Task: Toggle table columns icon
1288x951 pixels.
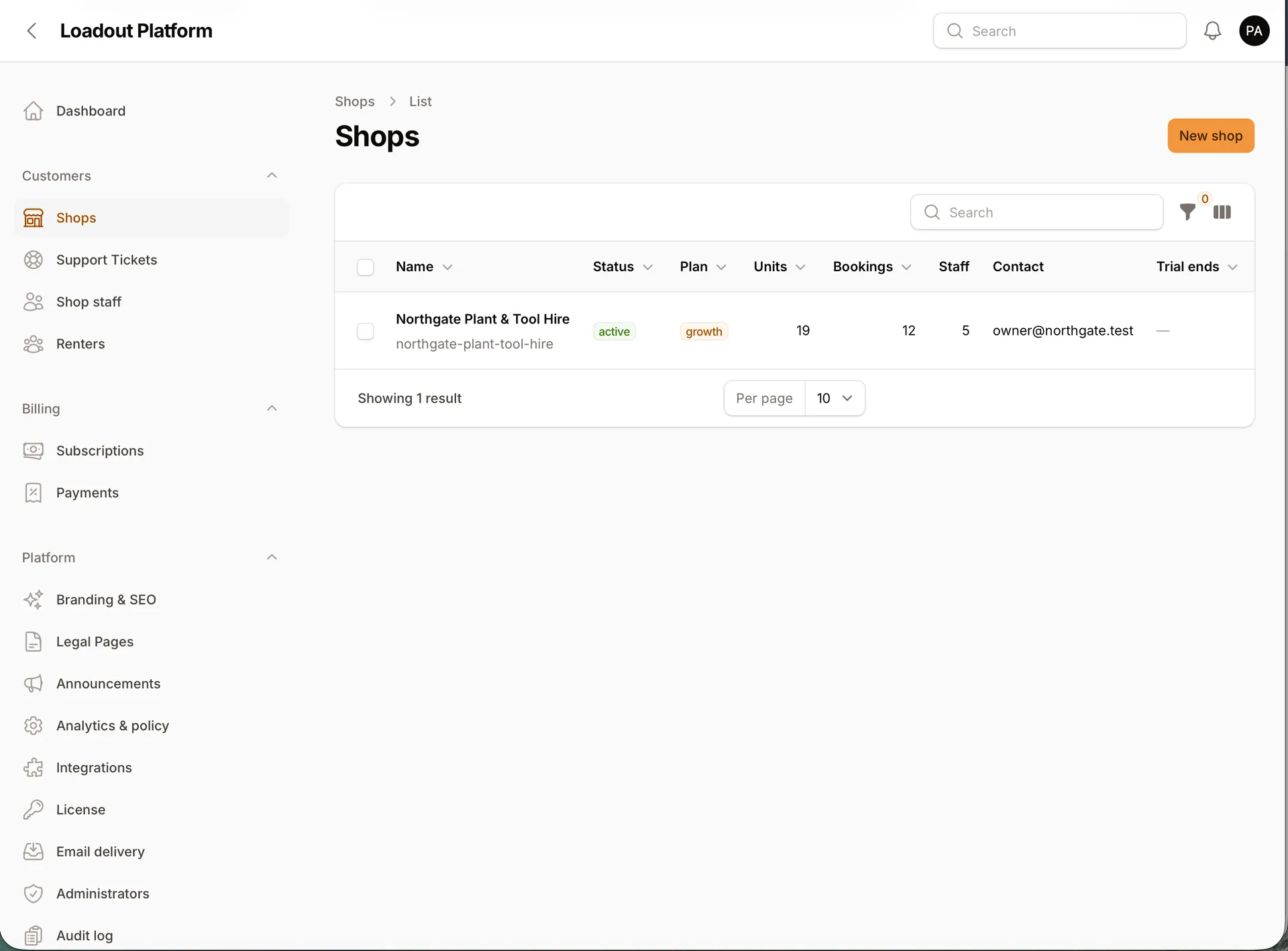Action: click(x=1222, y=212)
